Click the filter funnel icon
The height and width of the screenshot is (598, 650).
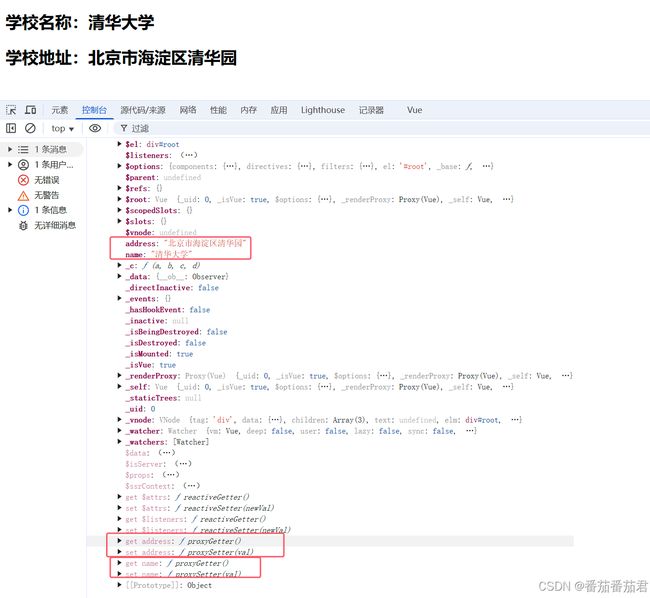tap(124, 128)
